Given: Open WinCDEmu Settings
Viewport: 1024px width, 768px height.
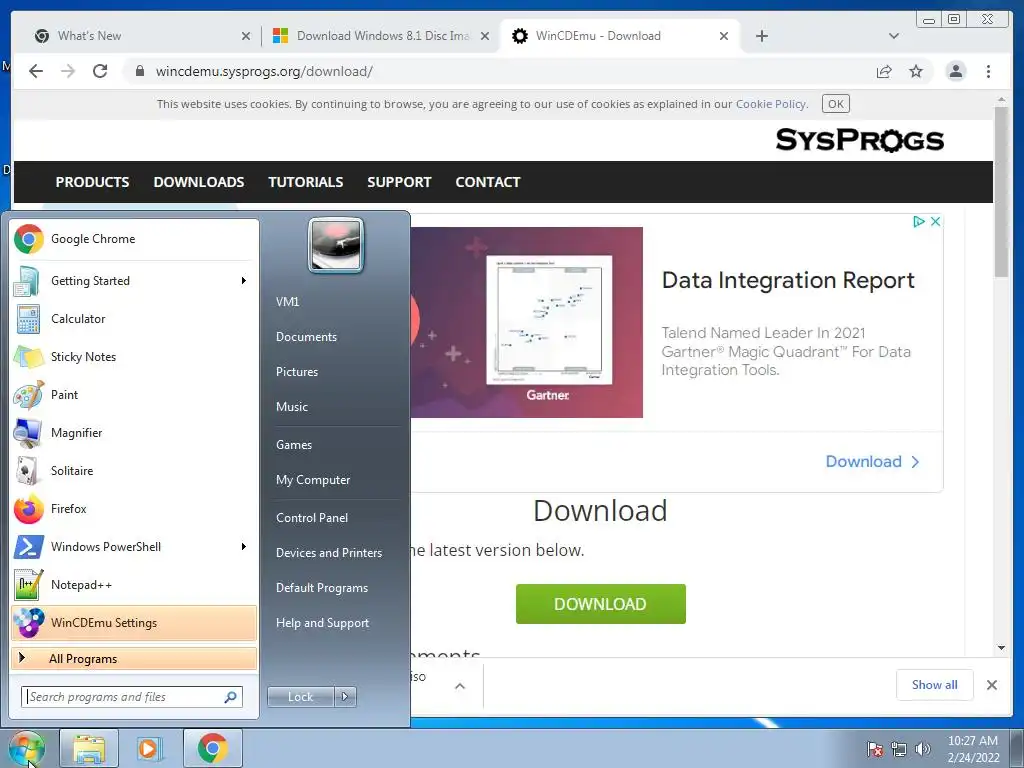Looking at the screenshot, I should (x=134, y=622).
